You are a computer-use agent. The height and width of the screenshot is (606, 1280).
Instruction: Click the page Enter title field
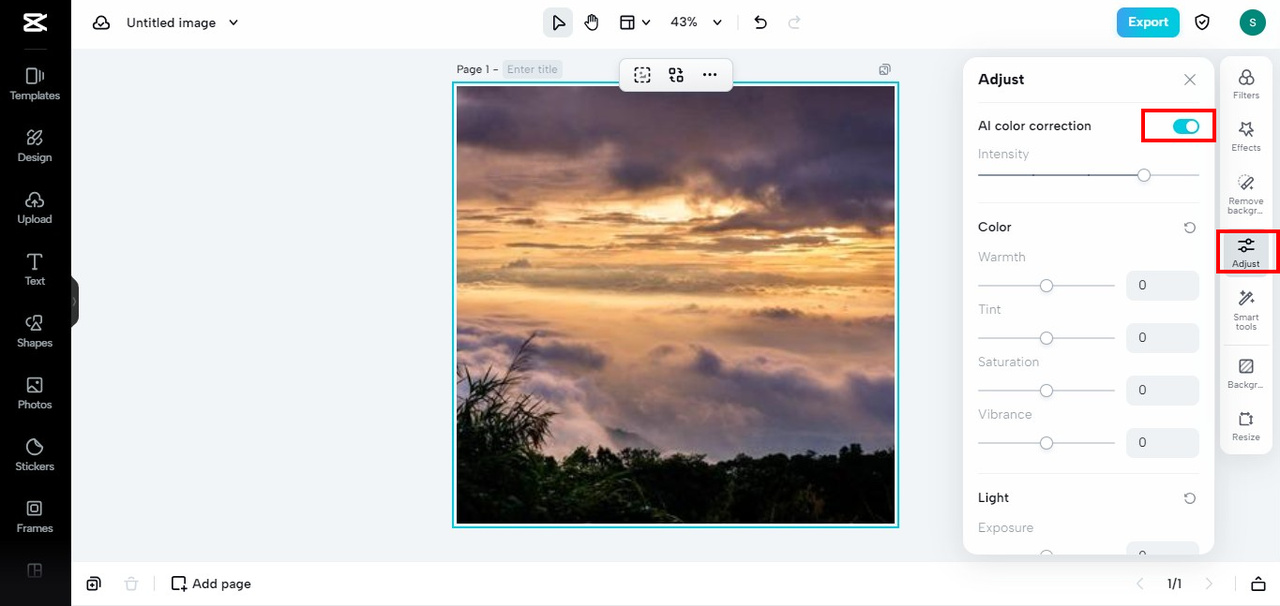pos(532,70)
